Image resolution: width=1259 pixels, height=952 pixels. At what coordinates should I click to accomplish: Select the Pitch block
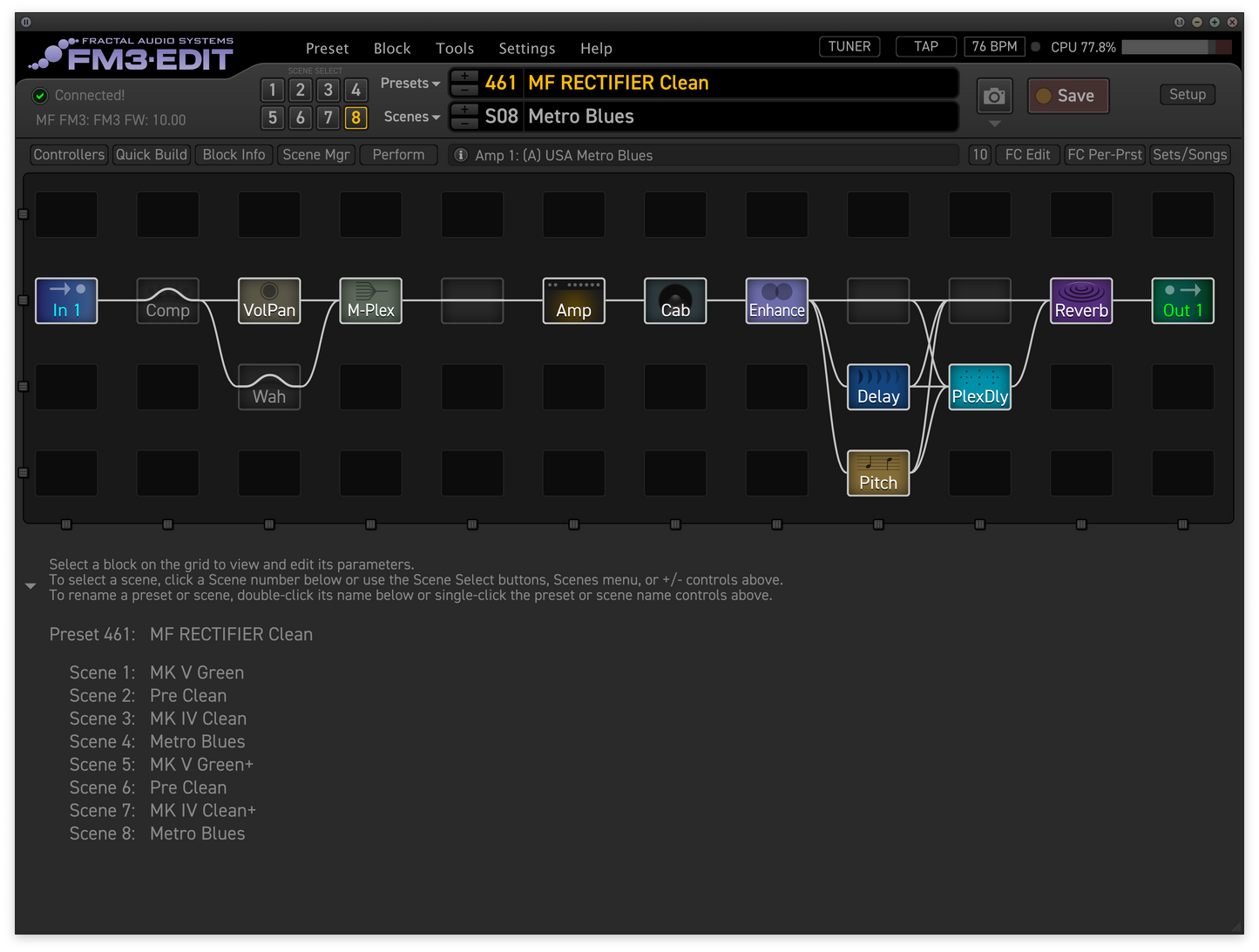point(878,474)
